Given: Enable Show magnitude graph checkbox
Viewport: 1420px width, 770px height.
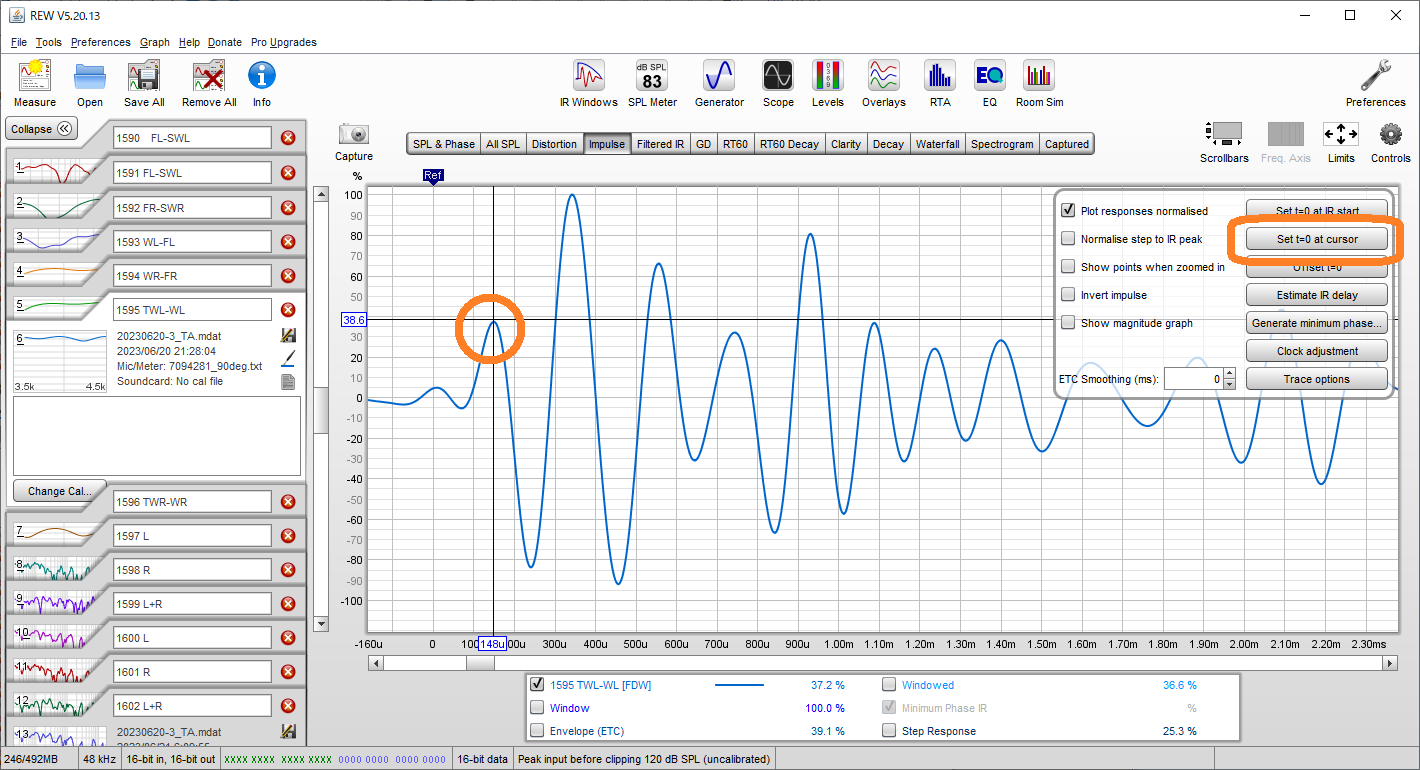Looking at the screenshot, I should tap(1068, 323).
